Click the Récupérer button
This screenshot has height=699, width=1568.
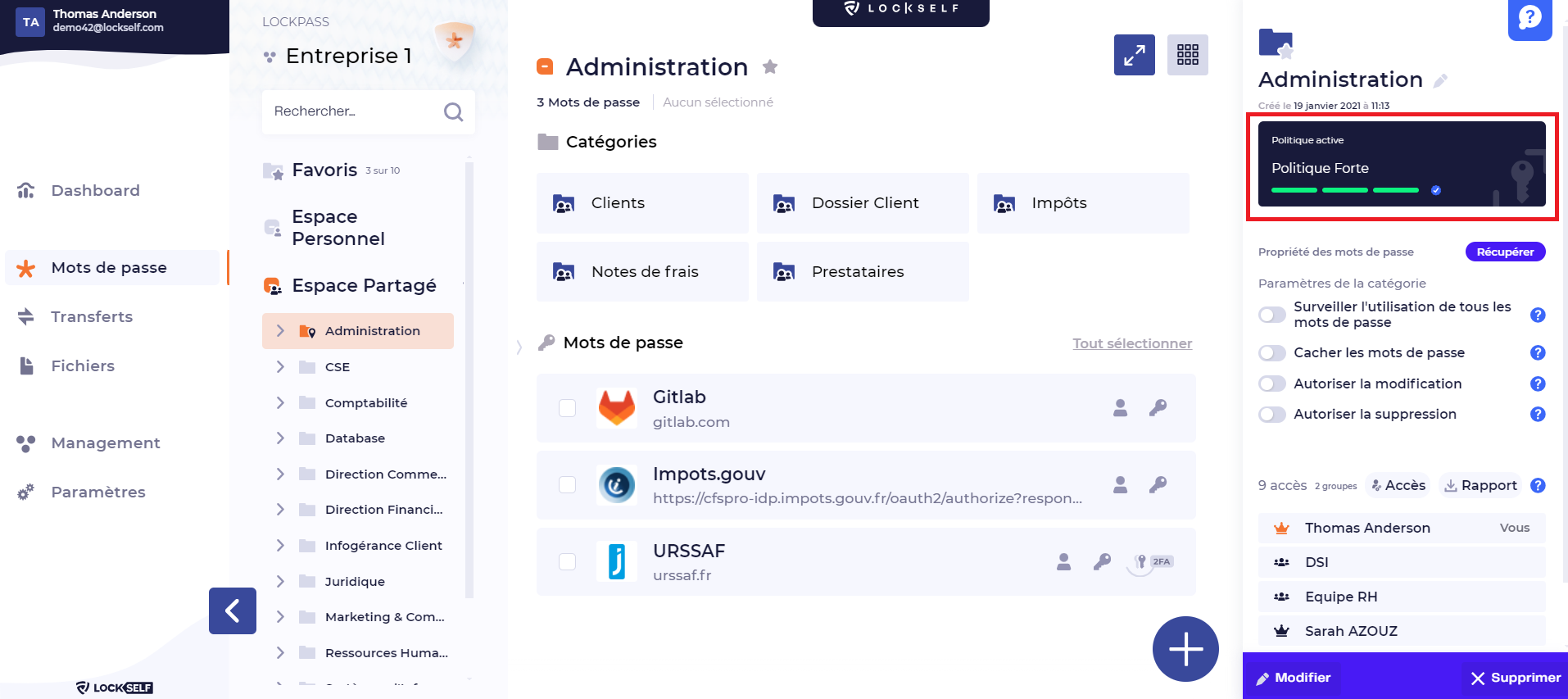point(1504,252)
